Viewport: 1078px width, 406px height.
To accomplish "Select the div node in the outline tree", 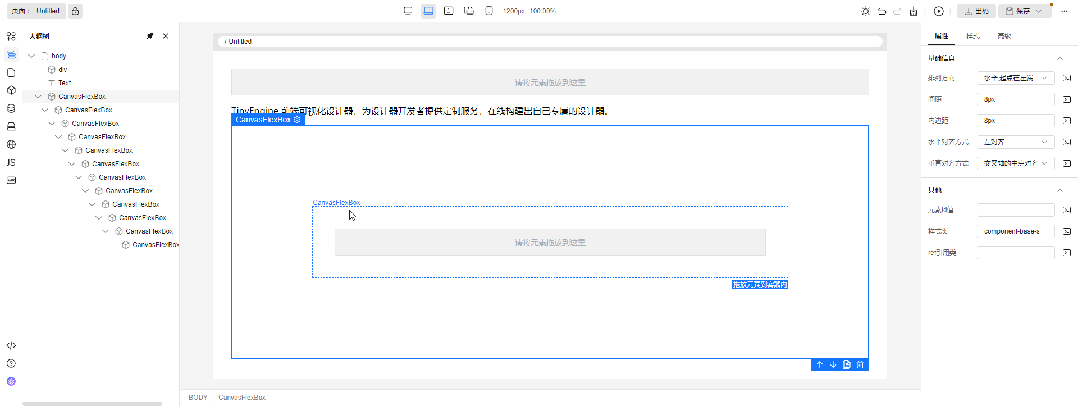I will coord(63,69).
